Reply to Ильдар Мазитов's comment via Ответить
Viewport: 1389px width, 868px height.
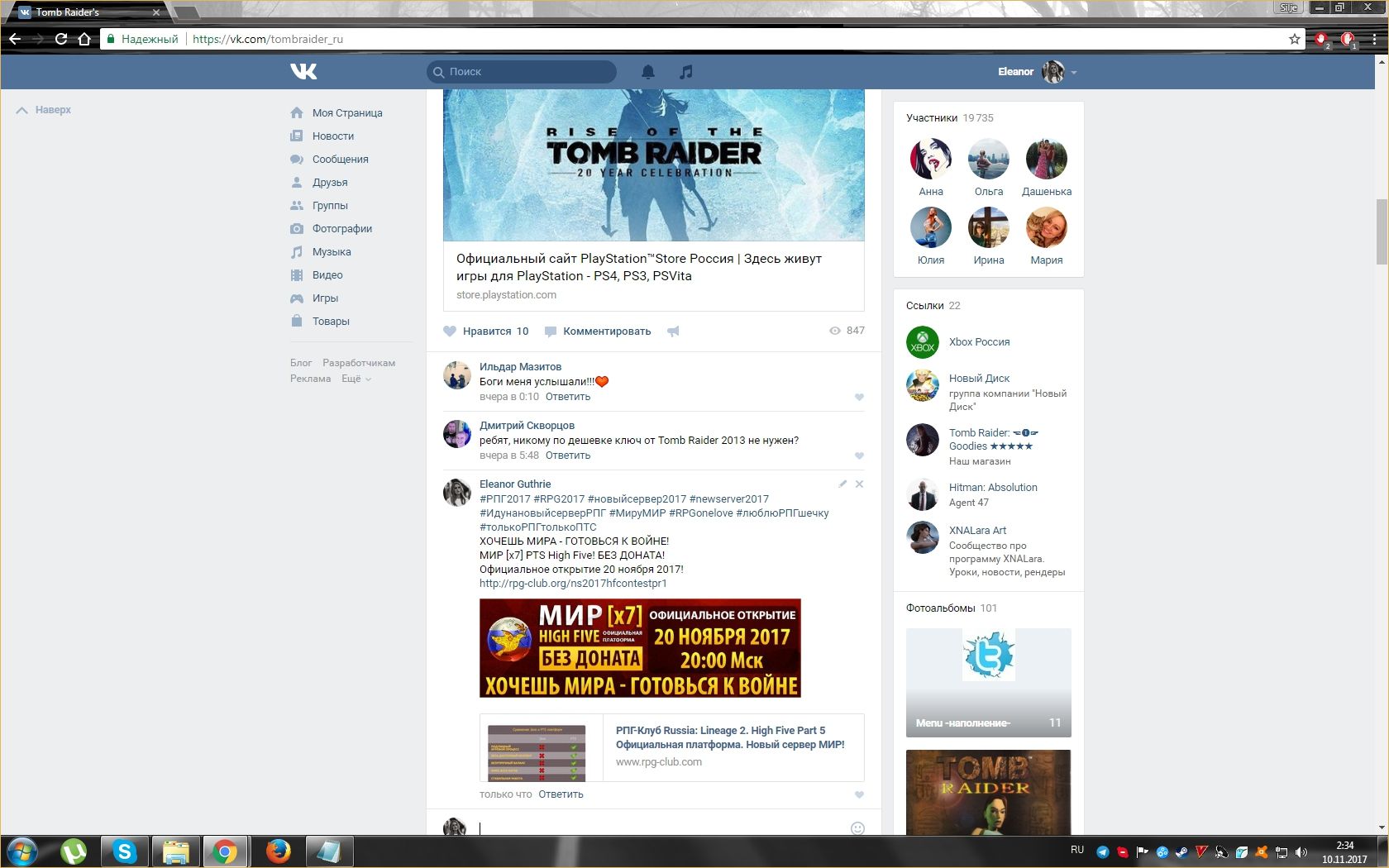pyautogui.click(x=568, y=397)
